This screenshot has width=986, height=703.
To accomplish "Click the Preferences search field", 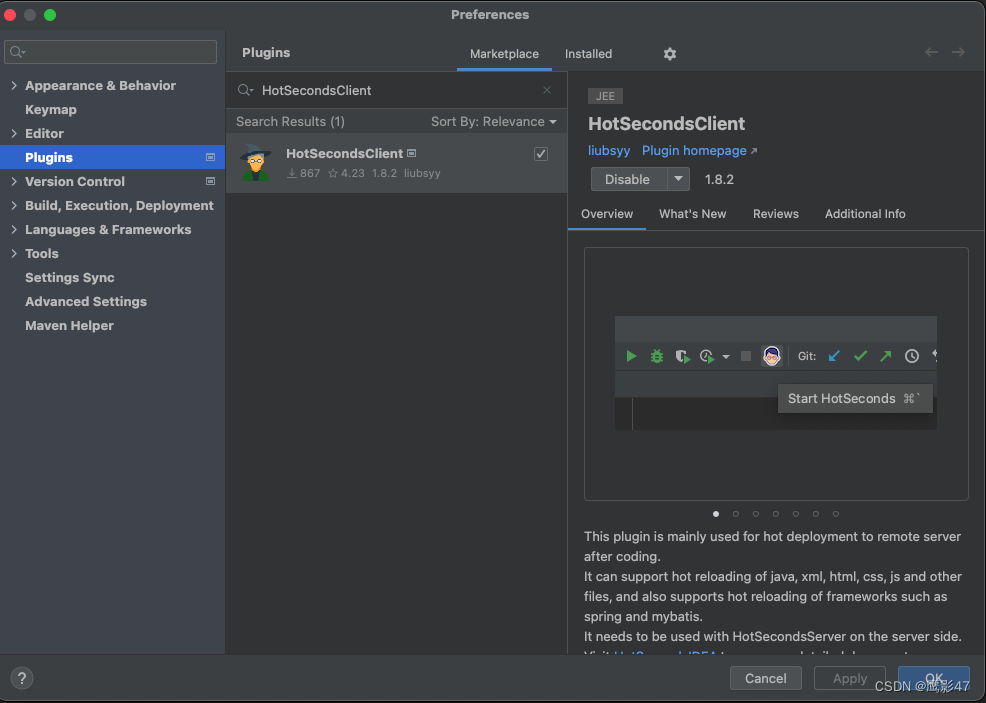I will [x=110, y=51].
